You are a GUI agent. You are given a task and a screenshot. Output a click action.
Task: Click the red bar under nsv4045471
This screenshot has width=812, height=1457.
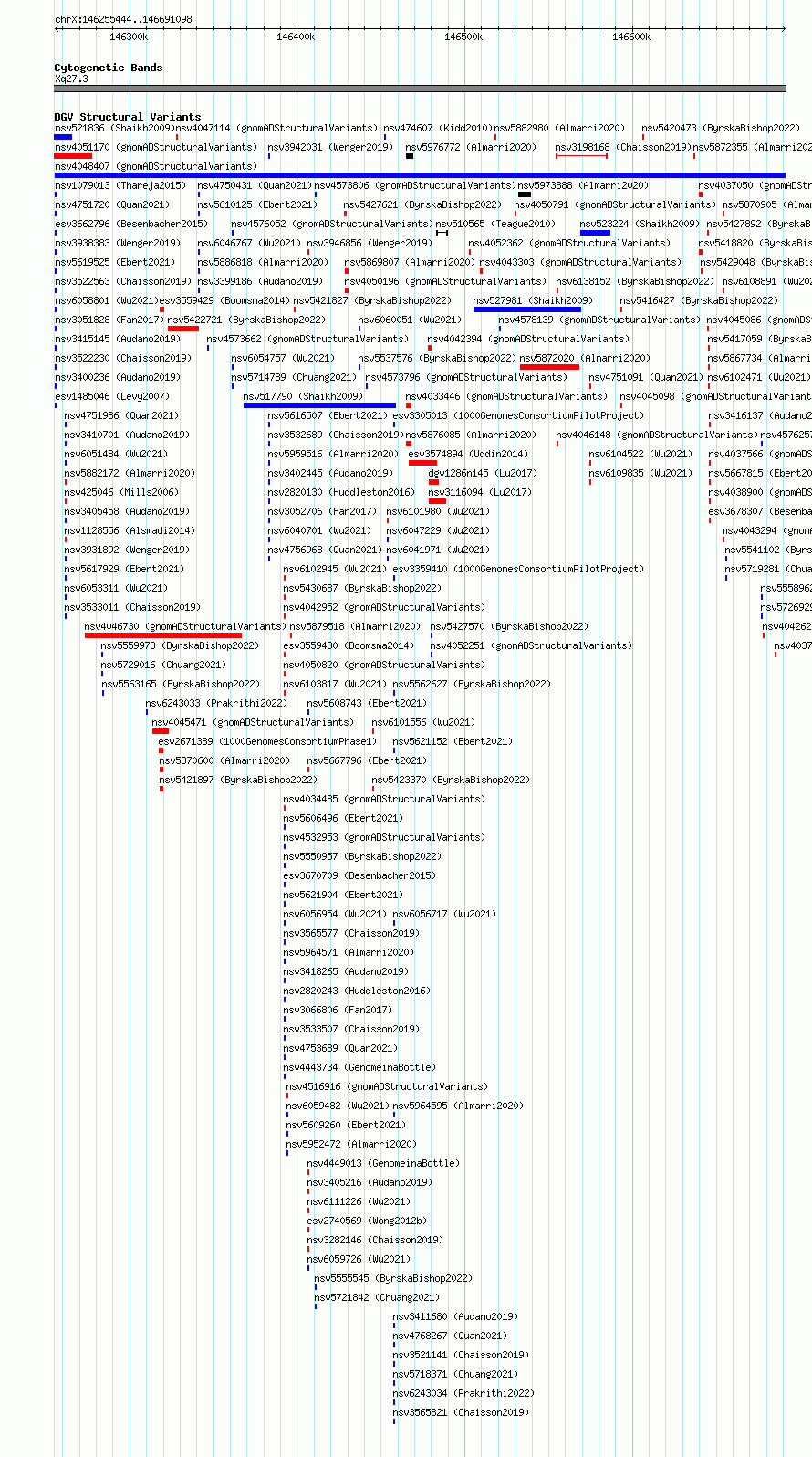(x=161, y=731)
